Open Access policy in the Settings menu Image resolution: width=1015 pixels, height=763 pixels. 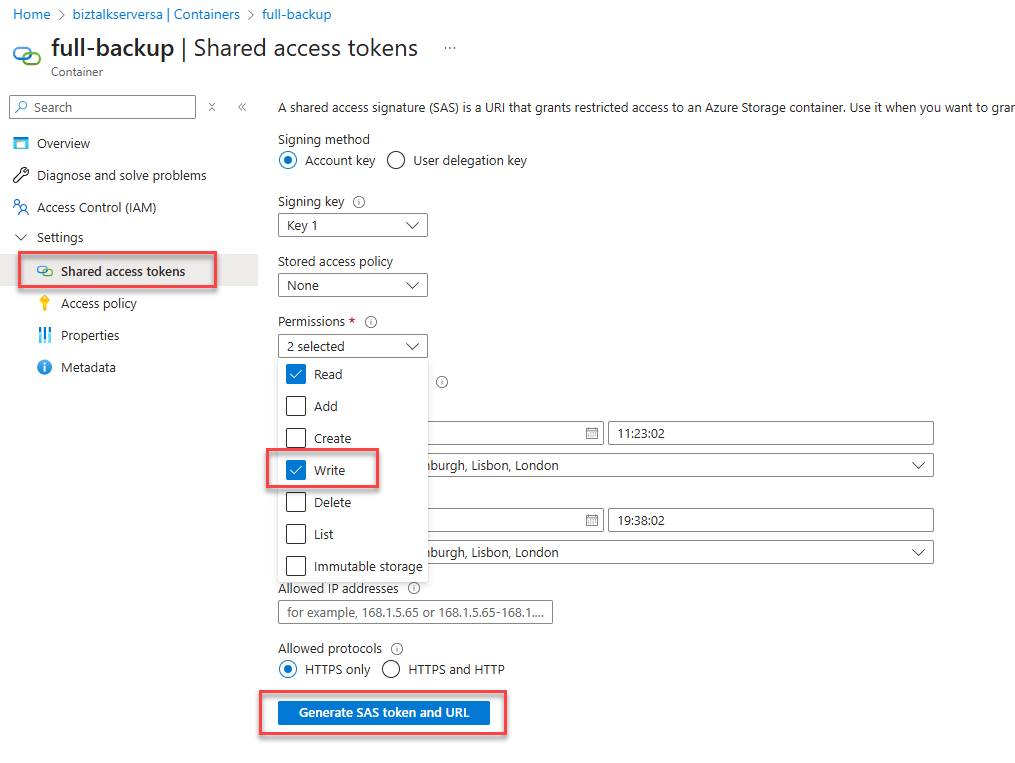click(98, 304)
